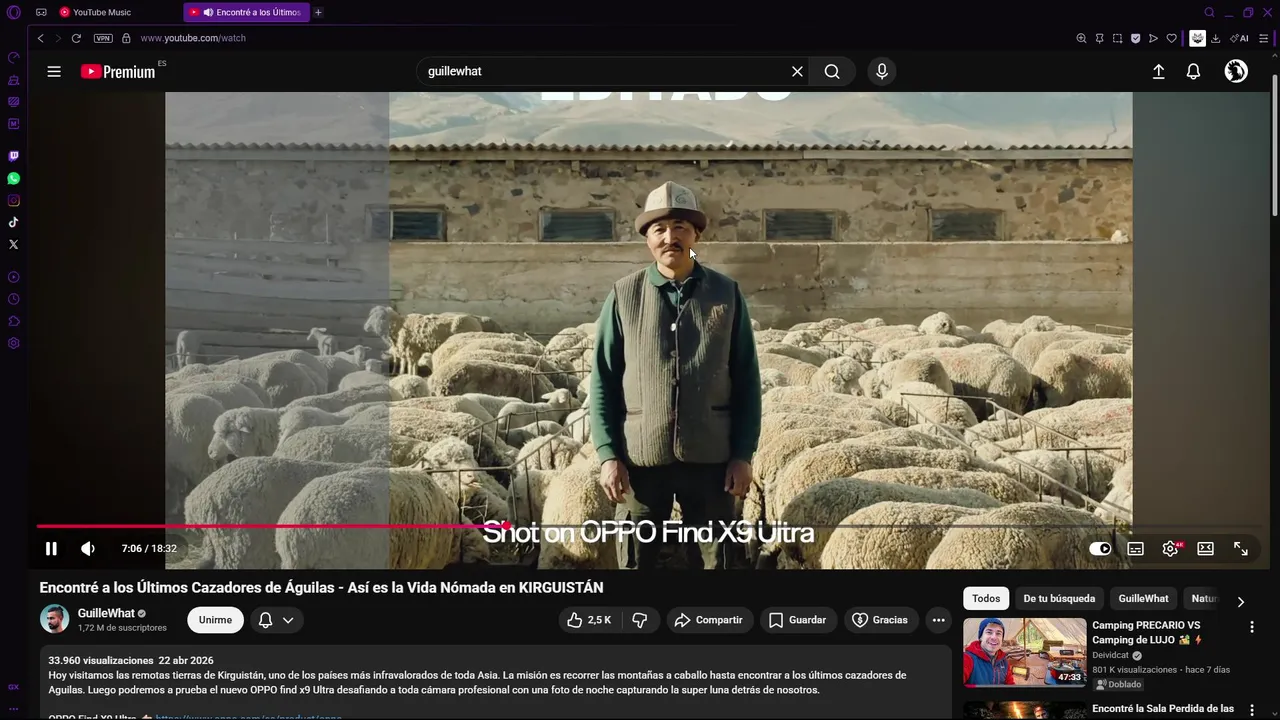The height and width of the screenshot is (720, 1280).
Task: Open browser Settings gear in sidebar
Action: point(13,343)
